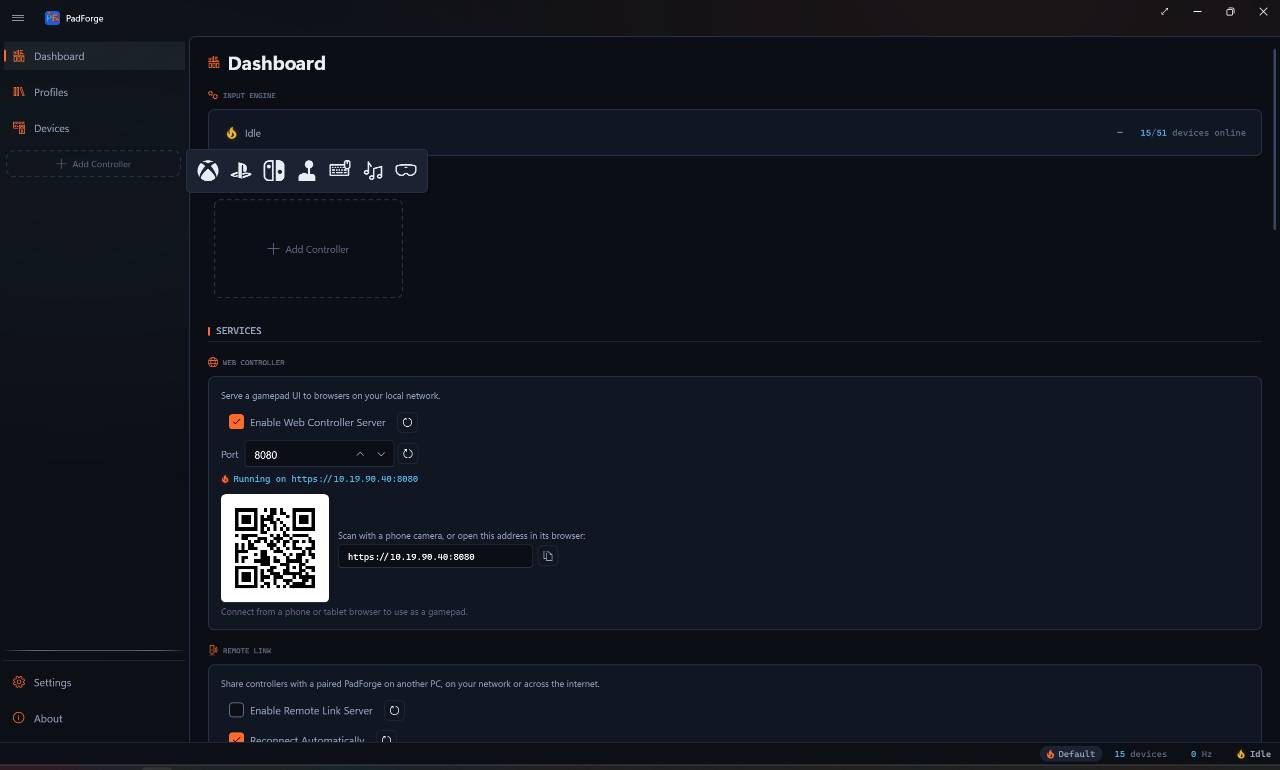This screenshot has width=1280, height=770.
Task: Choose the PlayStation controller type icon
Action: click(x=241, y=171)
